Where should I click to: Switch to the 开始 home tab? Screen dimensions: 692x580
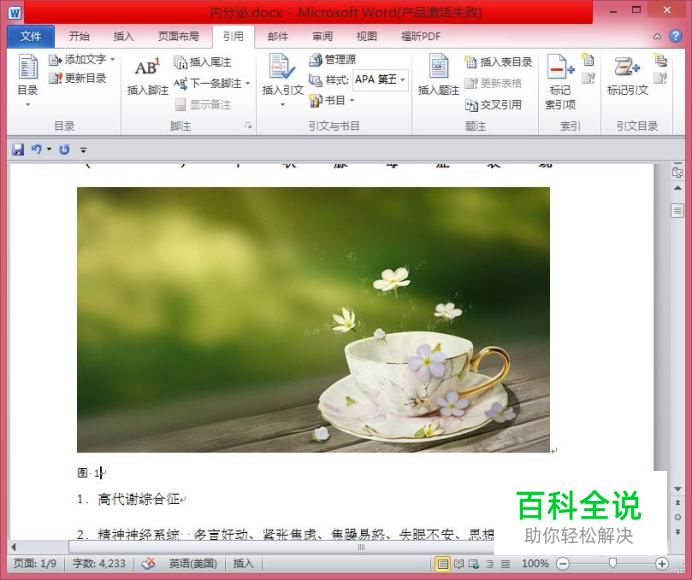(79, 36)
